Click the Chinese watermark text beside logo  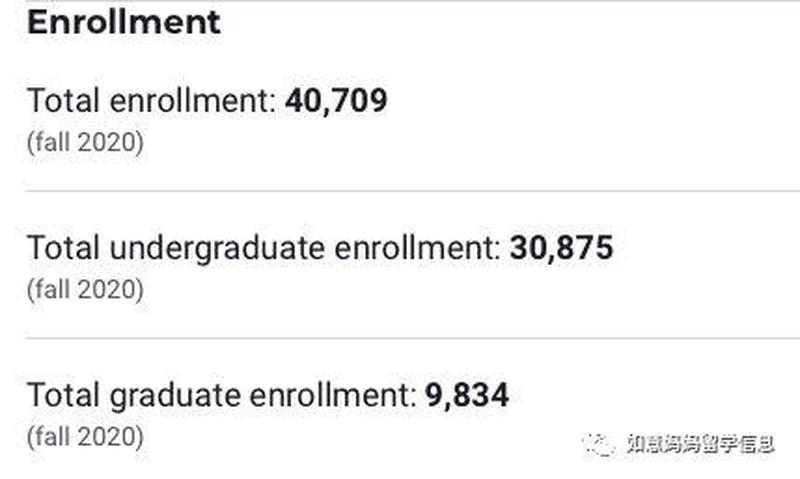[x=701, y=444]
